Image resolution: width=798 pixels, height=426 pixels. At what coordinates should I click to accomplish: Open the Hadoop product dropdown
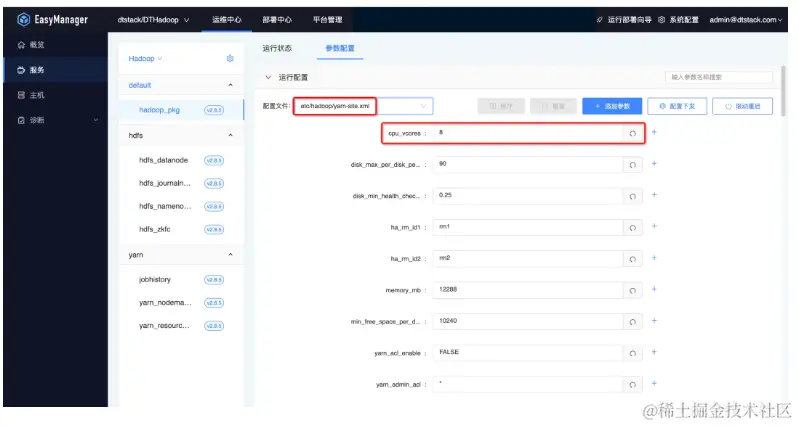(146, 59)
